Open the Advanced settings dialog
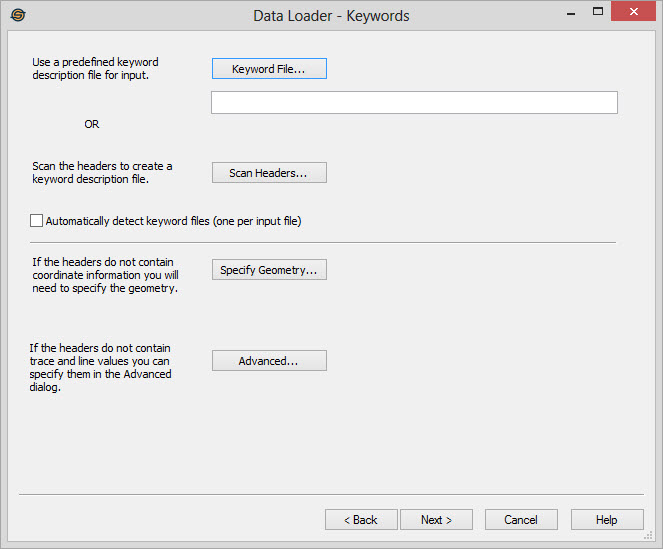 (x=269, y=361)
